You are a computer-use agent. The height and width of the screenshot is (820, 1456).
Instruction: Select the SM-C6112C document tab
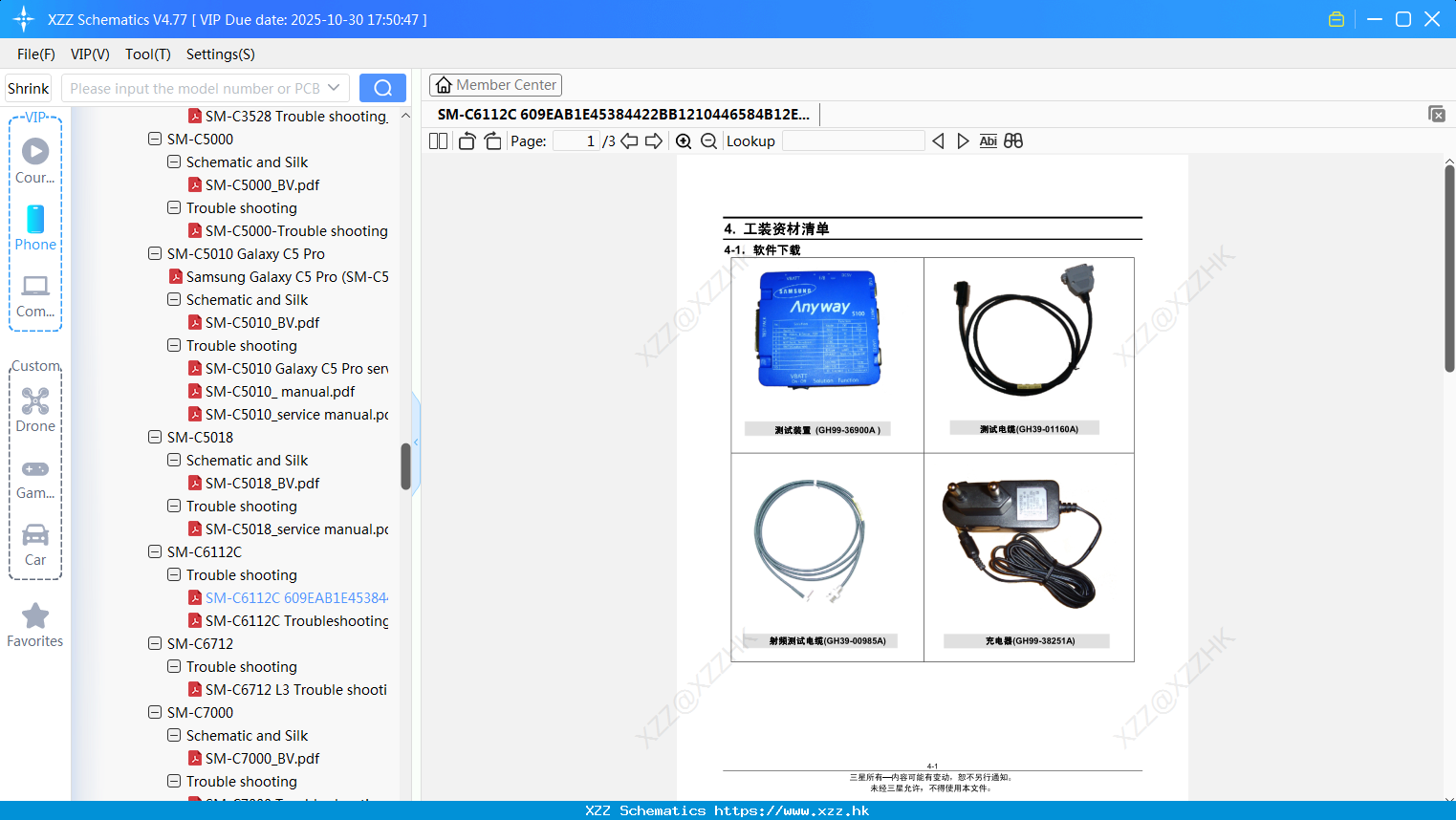click(623, 115)
